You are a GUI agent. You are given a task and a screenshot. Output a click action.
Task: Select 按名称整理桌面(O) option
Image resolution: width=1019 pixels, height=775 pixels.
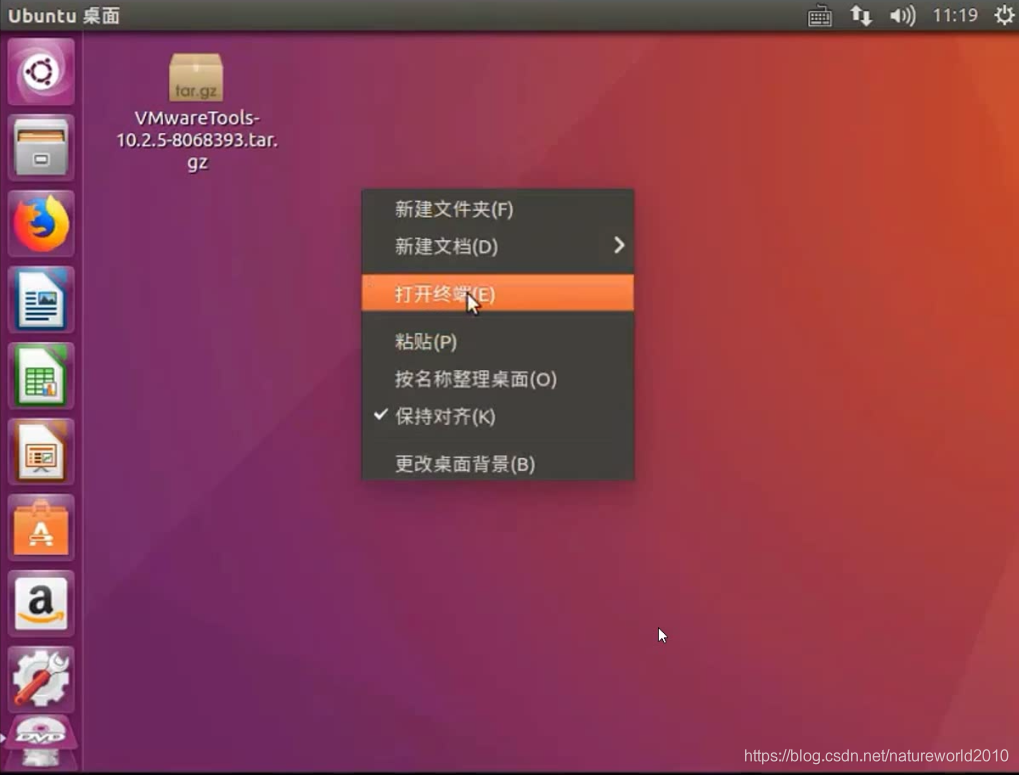click(x=498, y=379)
